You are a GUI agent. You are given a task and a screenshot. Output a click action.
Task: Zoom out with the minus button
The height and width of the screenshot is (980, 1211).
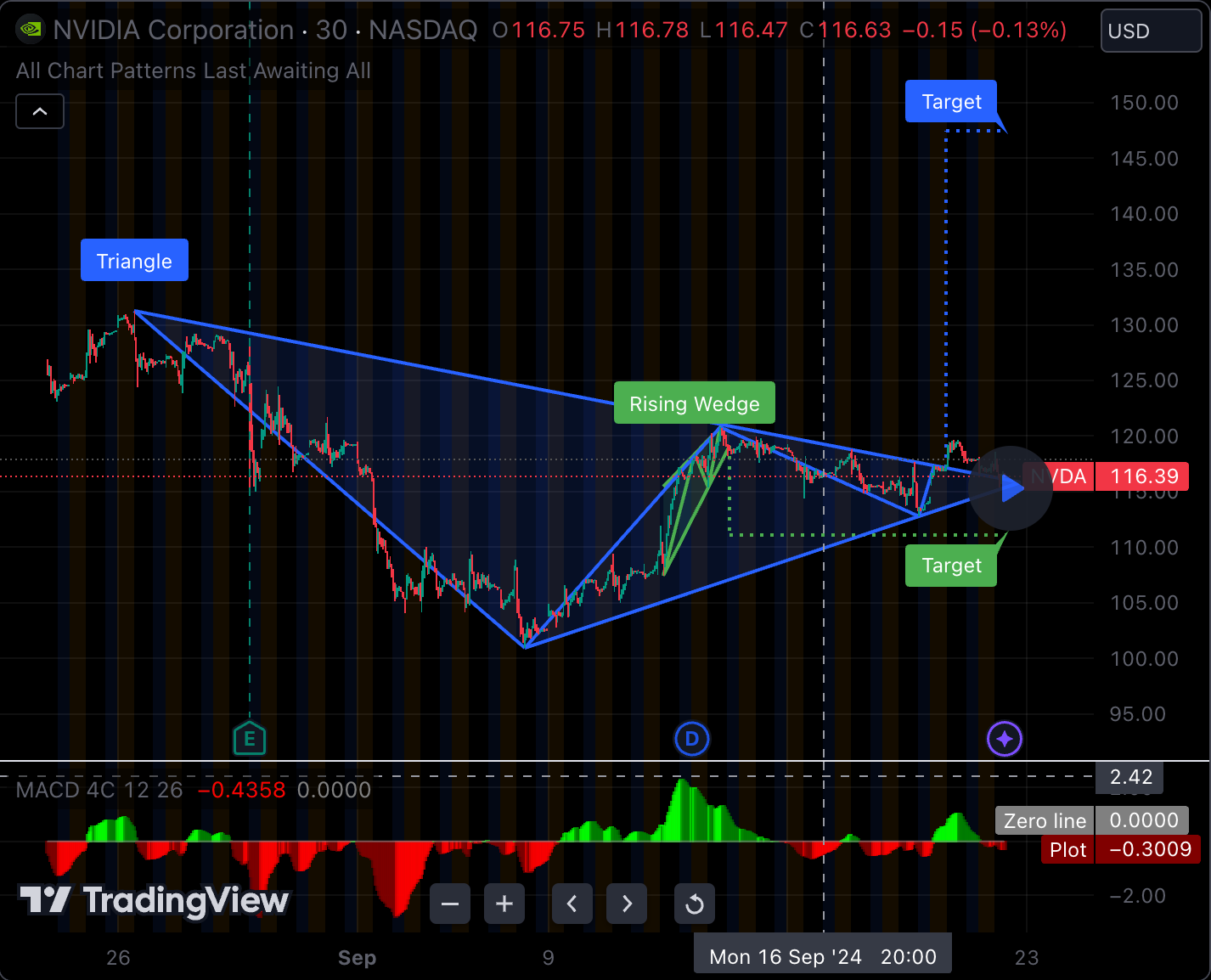click(x=450, y=904)
